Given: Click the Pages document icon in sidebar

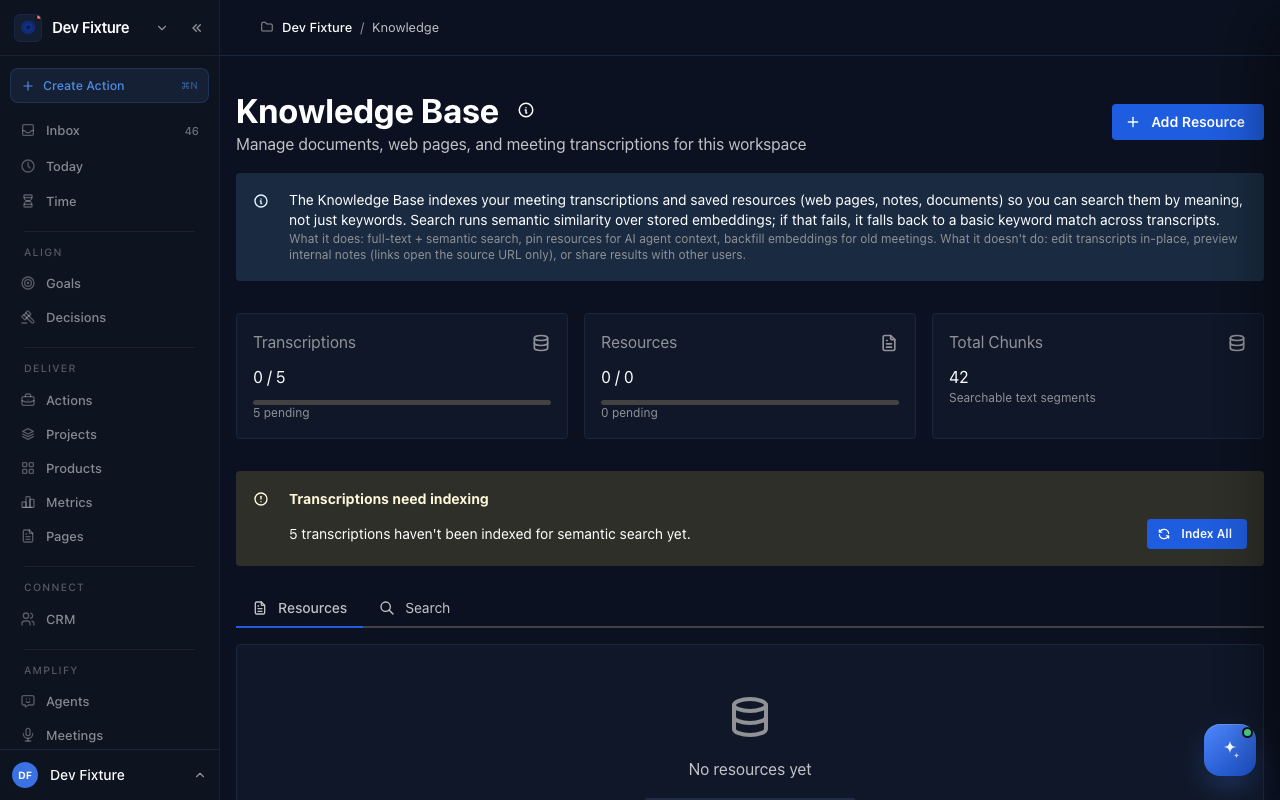Looking at the screenshot, I should pos(28,536).
